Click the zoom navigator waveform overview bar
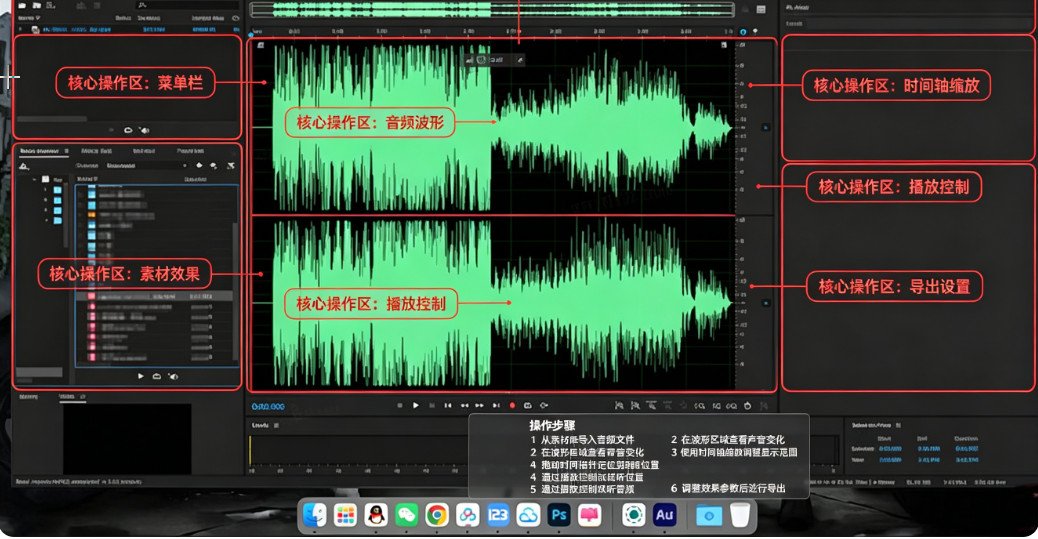The image size is (1038, 539). pos(493,9)
